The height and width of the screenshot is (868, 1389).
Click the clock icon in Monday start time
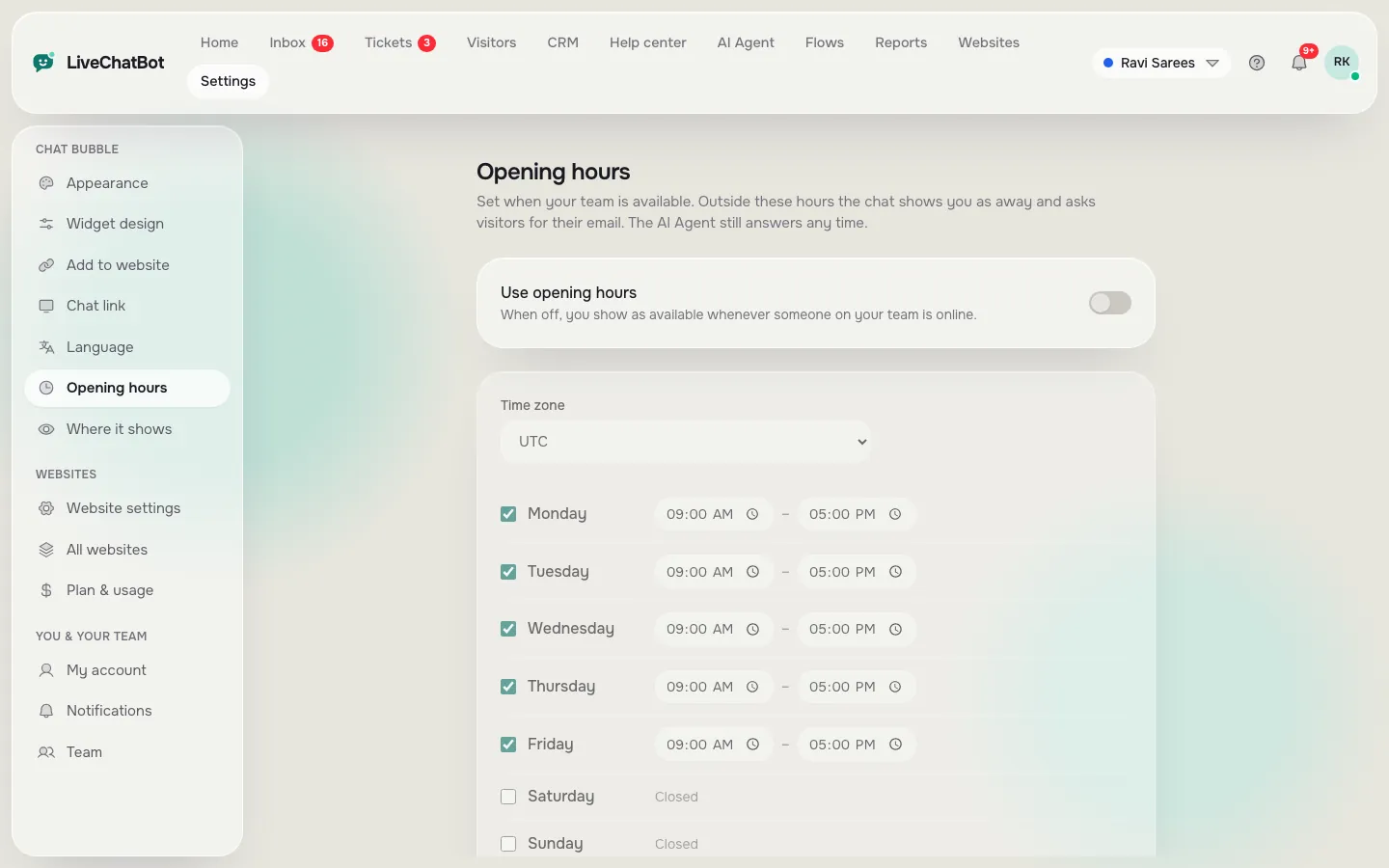click(x=752, y=514)
